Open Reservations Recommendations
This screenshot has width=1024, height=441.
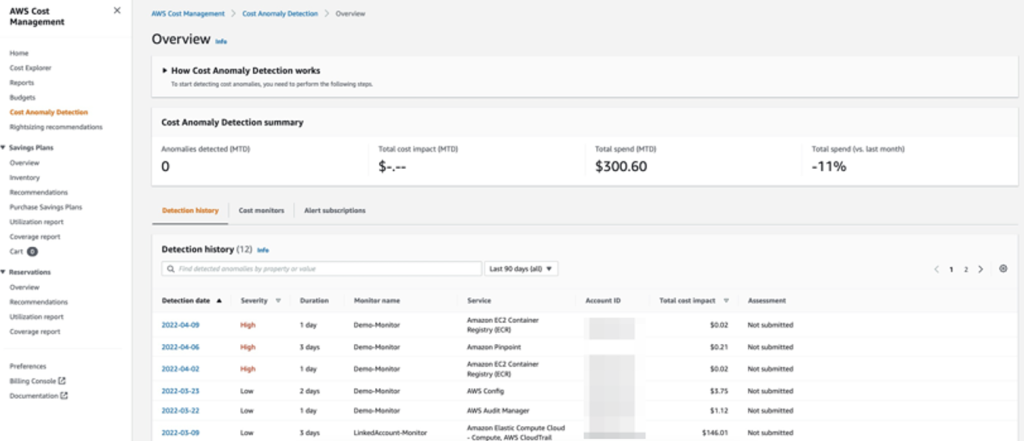[39, 302]
